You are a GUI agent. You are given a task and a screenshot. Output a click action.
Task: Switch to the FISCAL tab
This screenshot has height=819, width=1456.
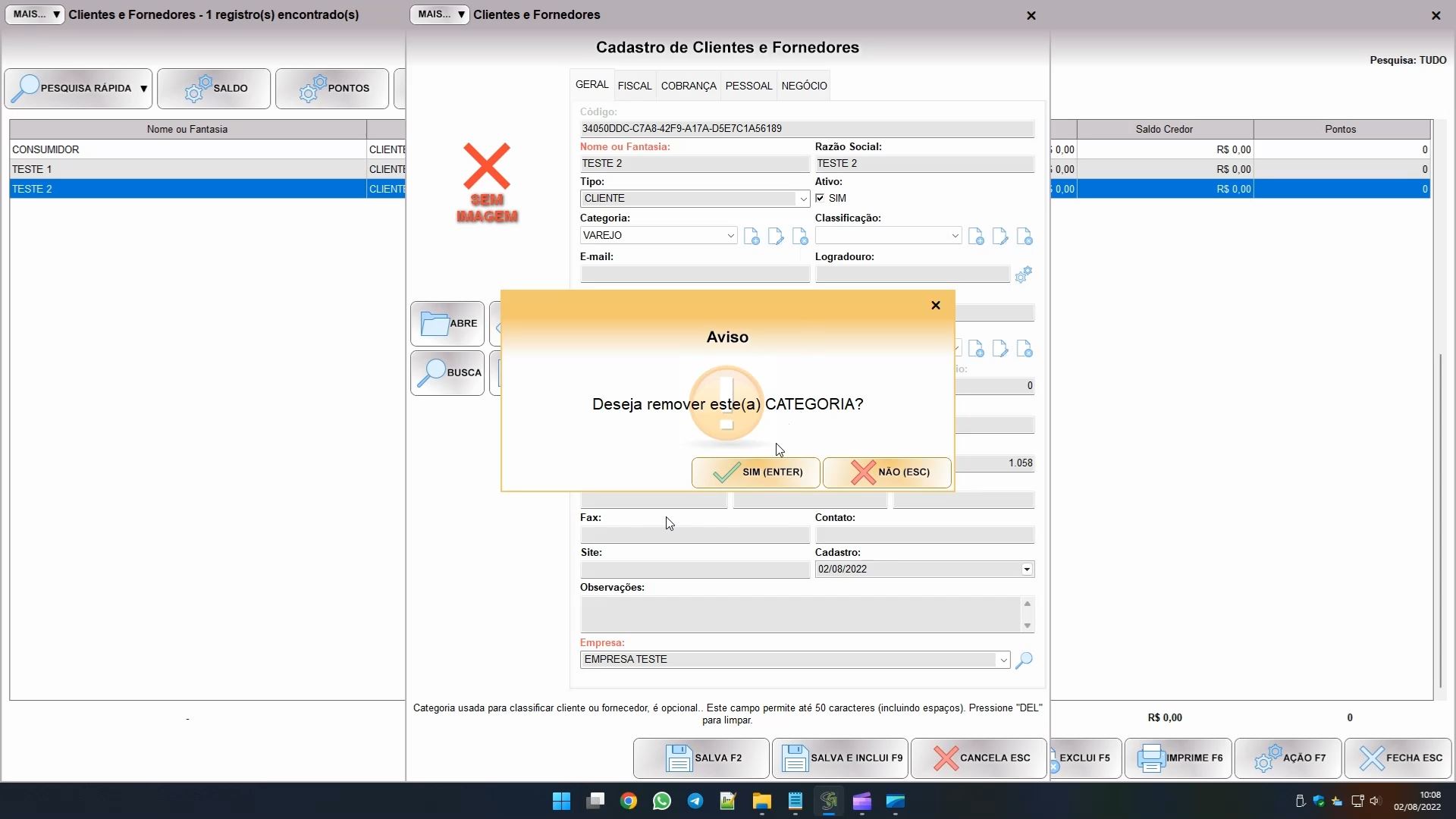point(634,86)
